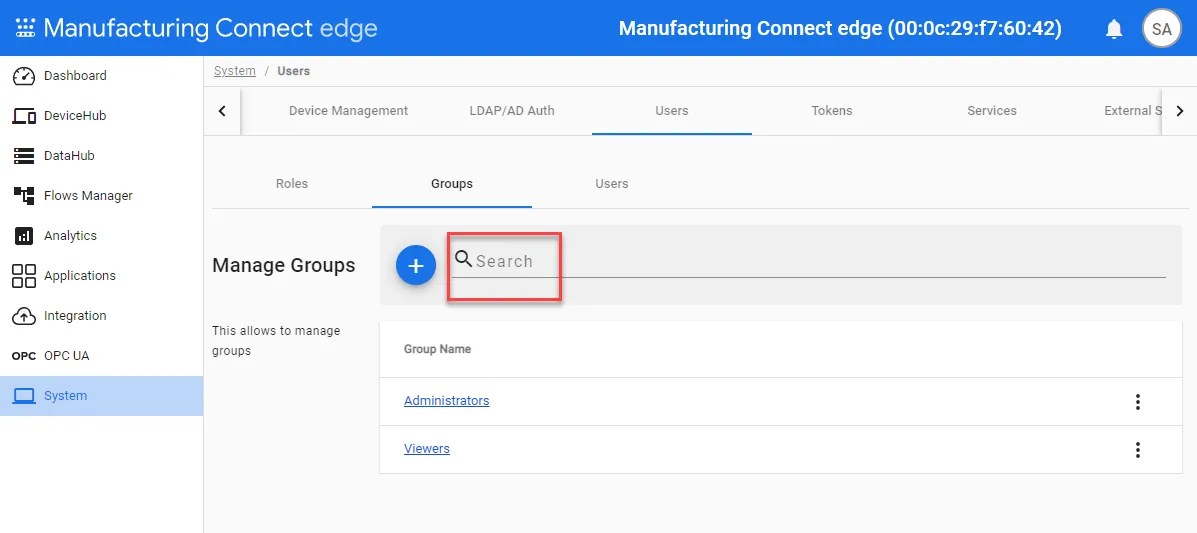Image resolution: width=1197 pixels, height=533 pixels.
Task: Open the Users sub-tab under Groups row
Action: 611,184
